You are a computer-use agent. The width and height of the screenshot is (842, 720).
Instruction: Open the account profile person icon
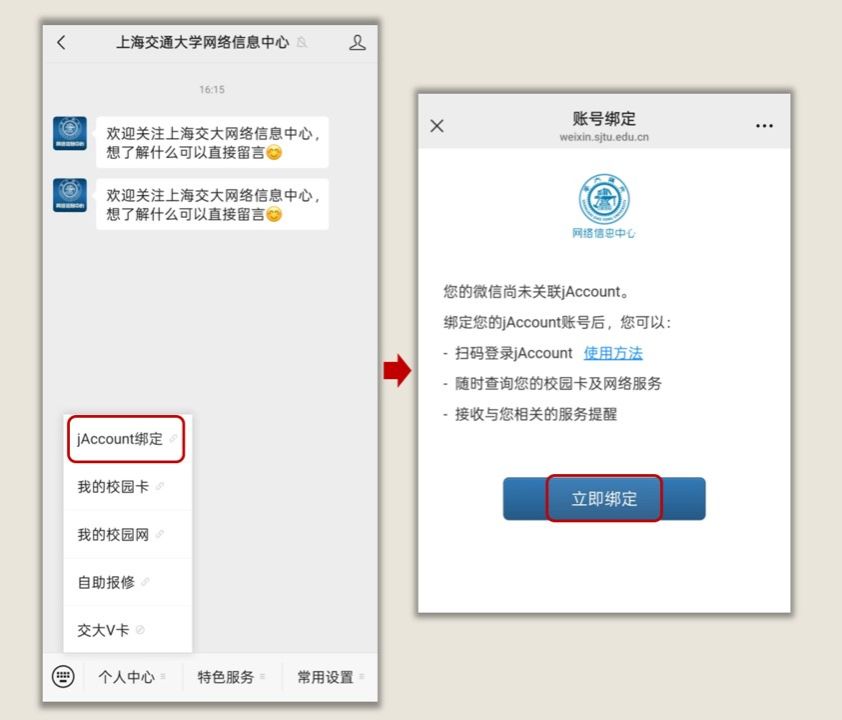coord(357,42)
